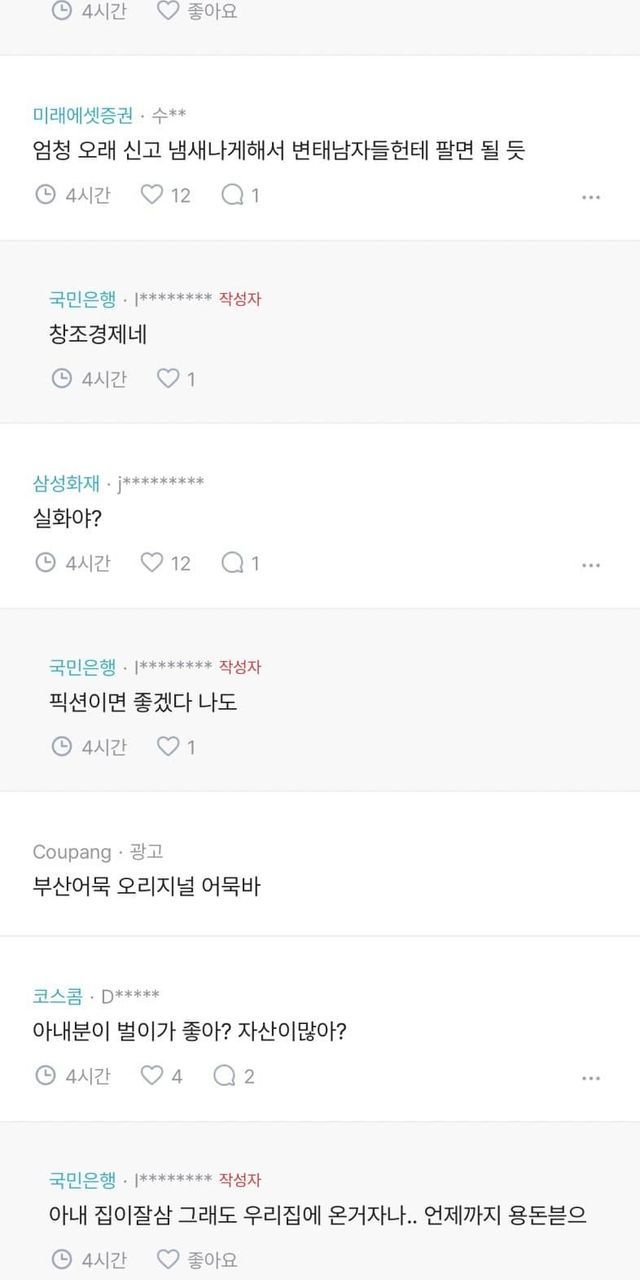Open the 미래에셋증권 company name link
The image size is (640, 1280).
(x=83, y=115)
